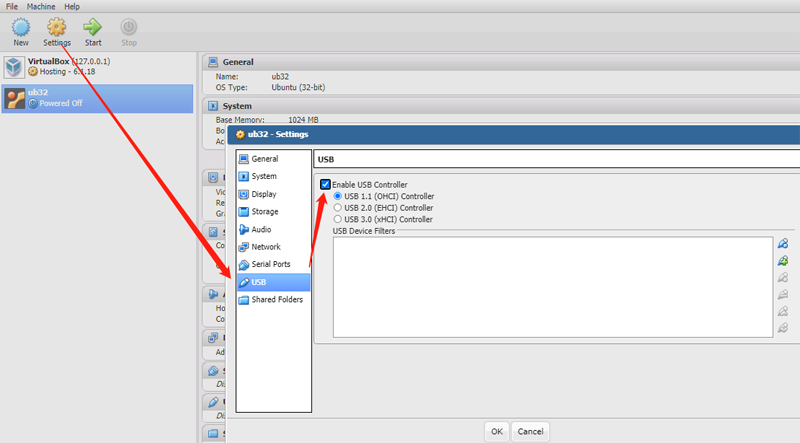Switch to the Display settings page
Screen dimensions: 800x443
273,194
